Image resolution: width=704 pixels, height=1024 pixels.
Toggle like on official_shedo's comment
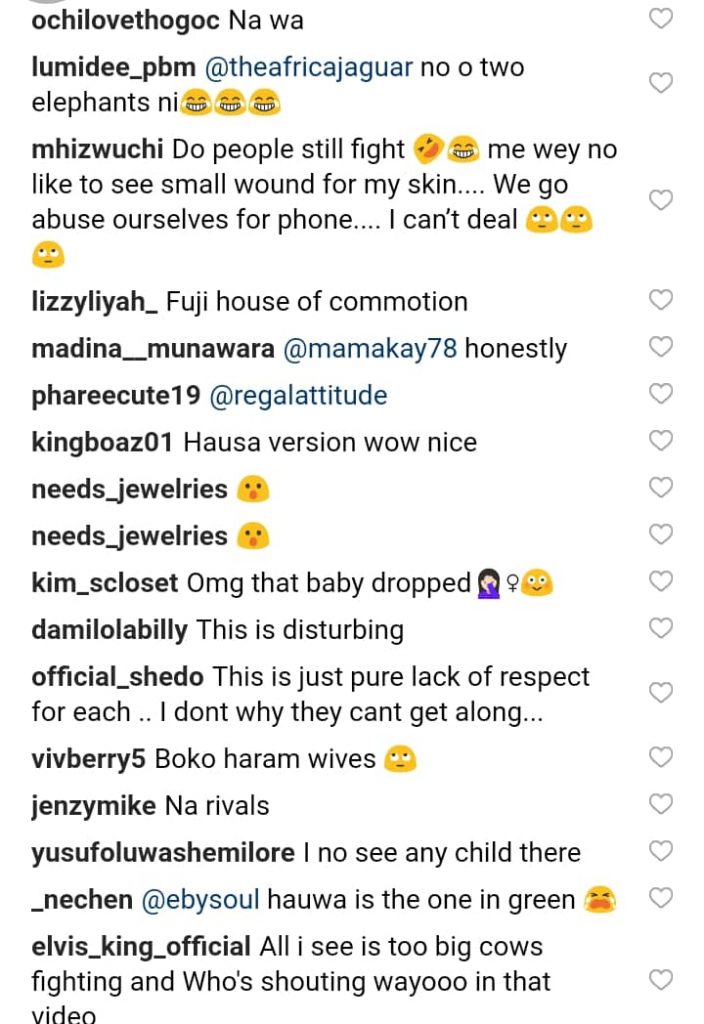661,692
